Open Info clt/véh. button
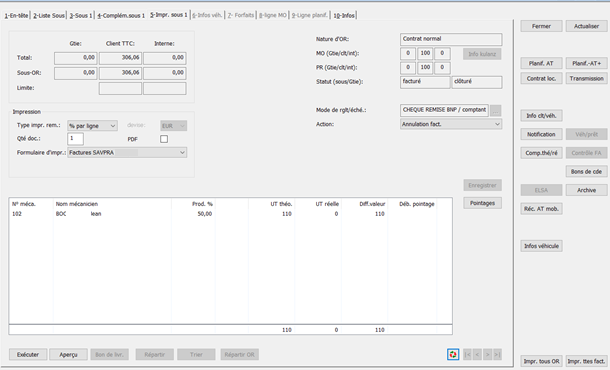 click(x=541, y=116)
